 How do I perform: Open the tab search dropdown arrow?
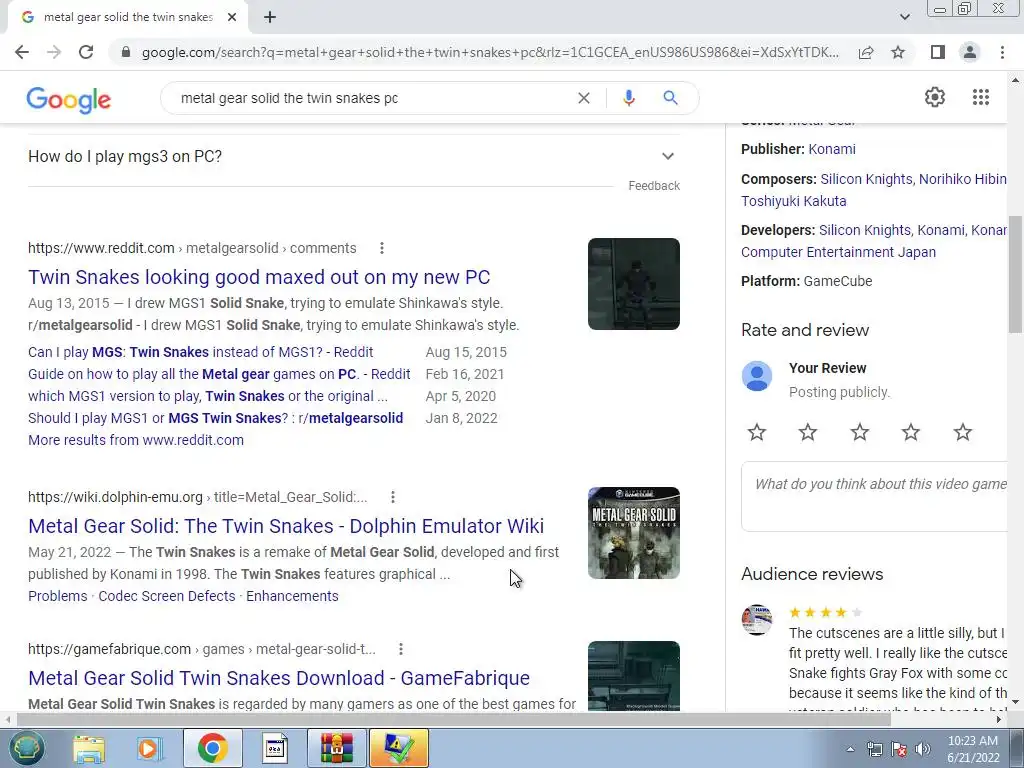tap(904, 17)
